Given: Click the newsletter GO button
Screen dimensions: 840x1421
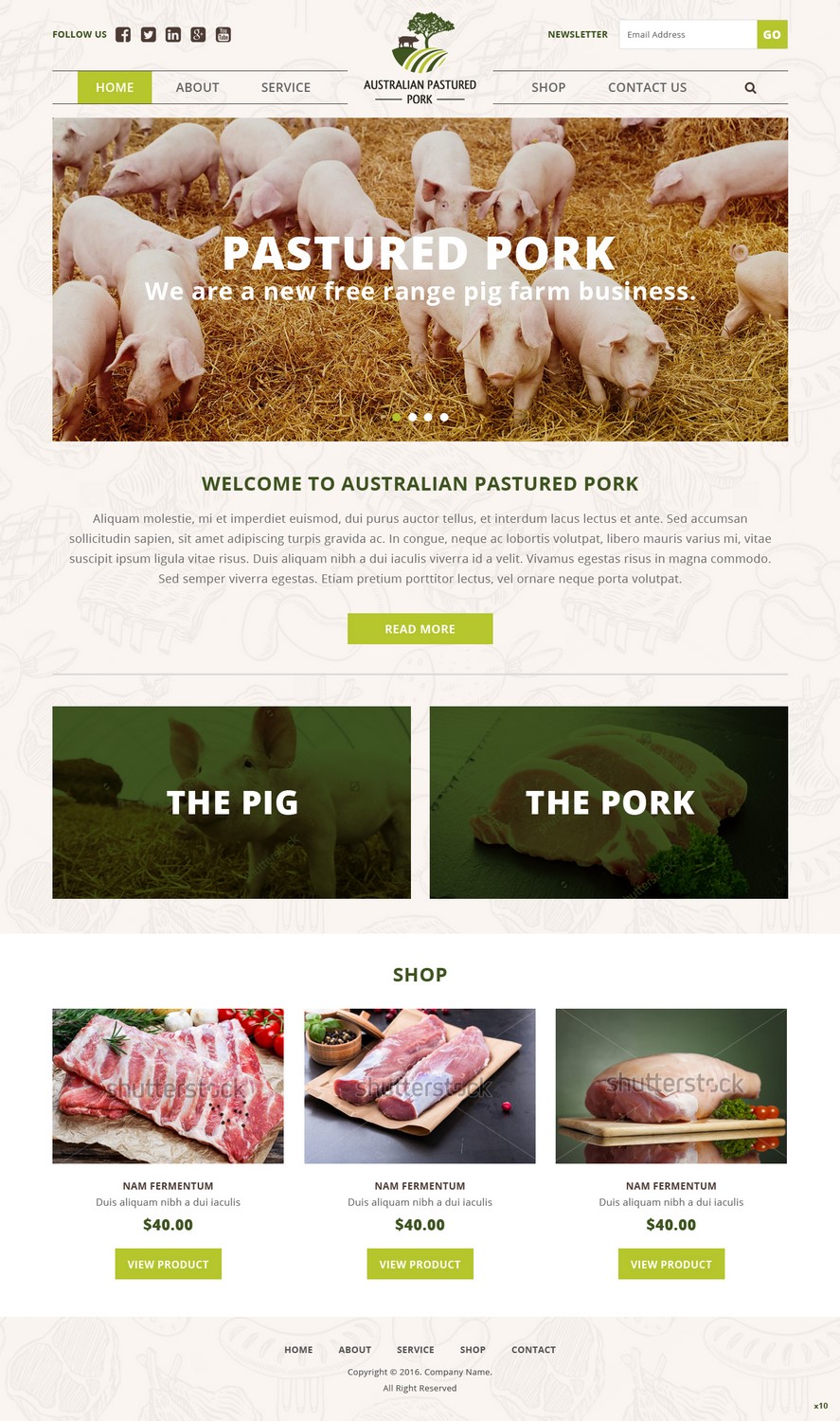Looking at the screenshot, I should pos(773,34).
